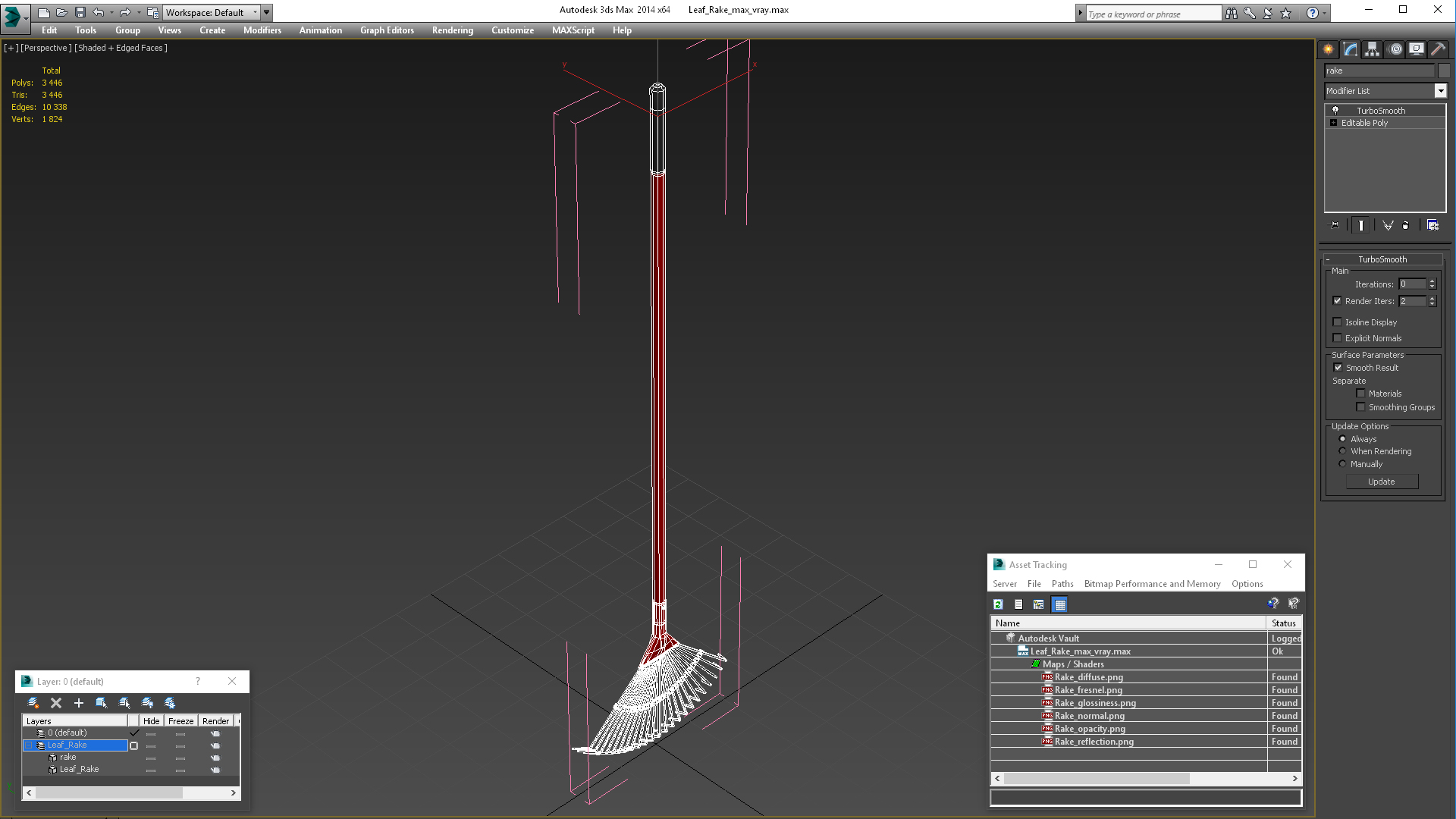The height and width of the screenshot is (819, 1456).
Task: Open the quick access toolbar customize arrow
Action: tap(267, 12)
